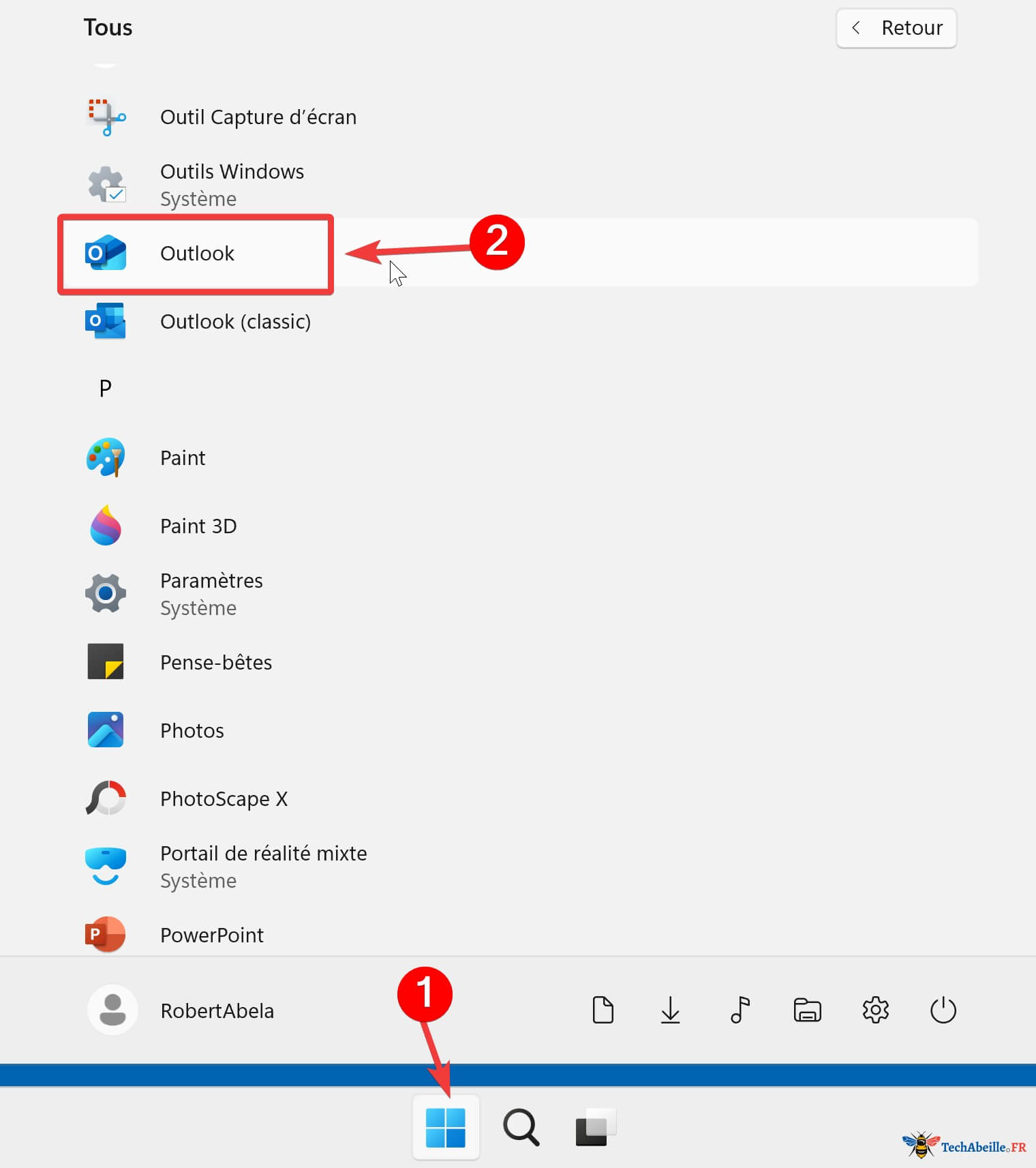
Task: Launch the Paint 3D icon
Action: (106, 526)
